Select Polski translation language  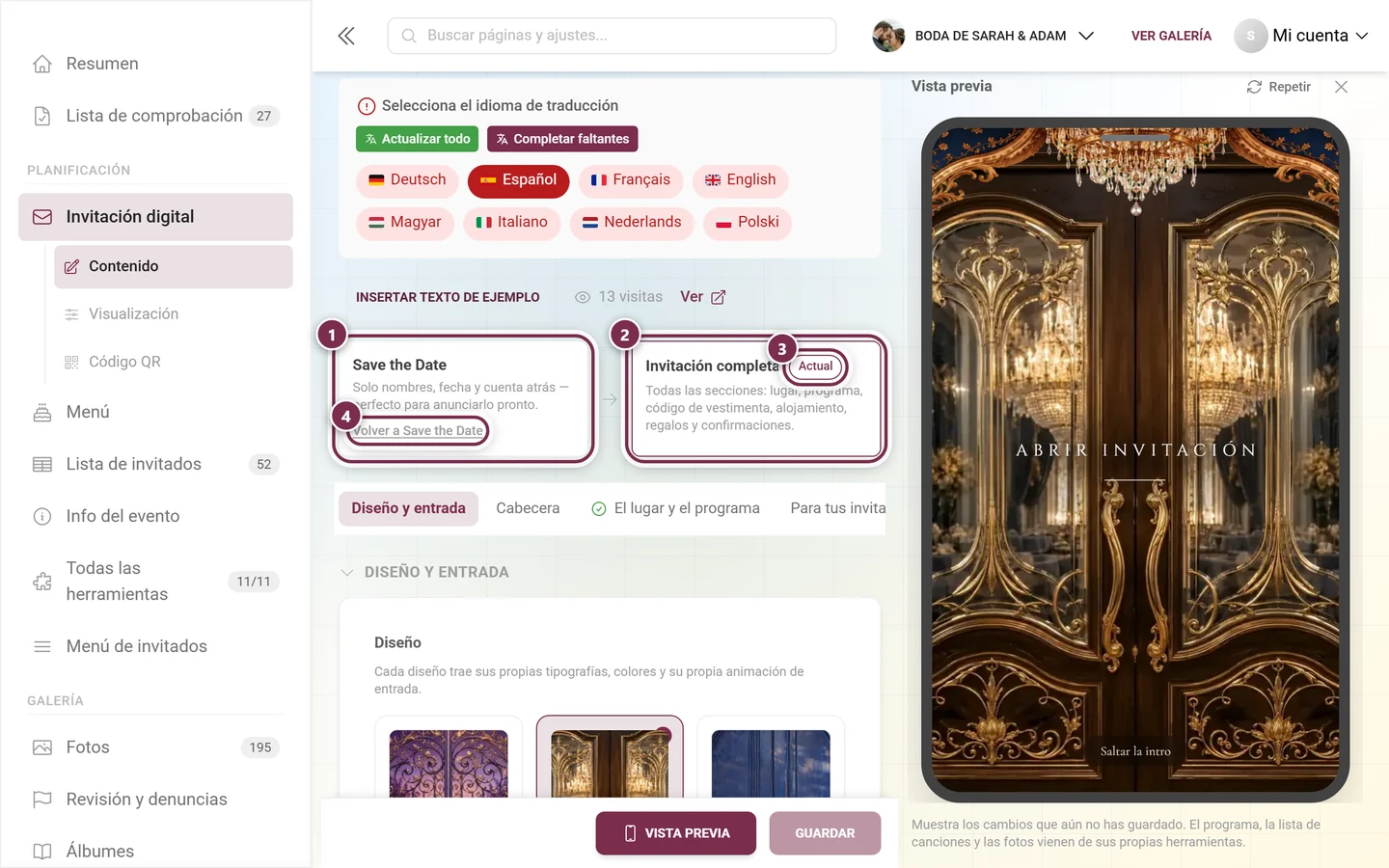click(748, 223)
